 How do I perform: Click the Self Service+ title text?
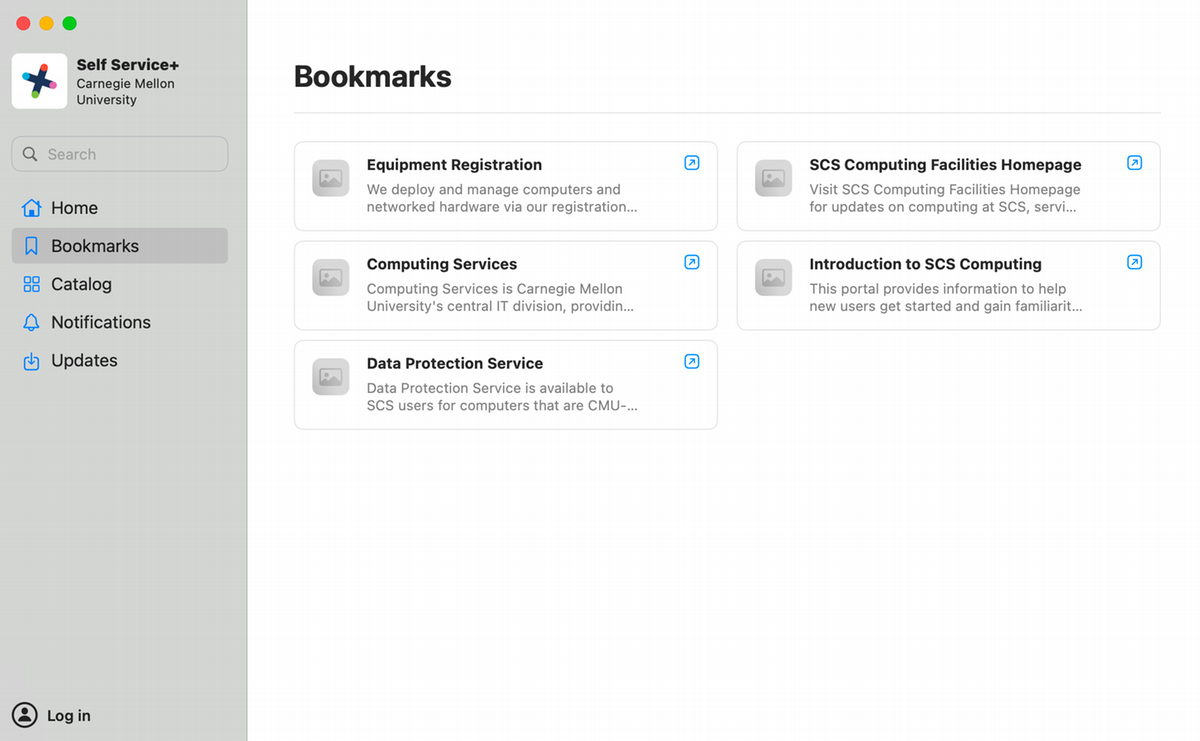pos(128,65)
